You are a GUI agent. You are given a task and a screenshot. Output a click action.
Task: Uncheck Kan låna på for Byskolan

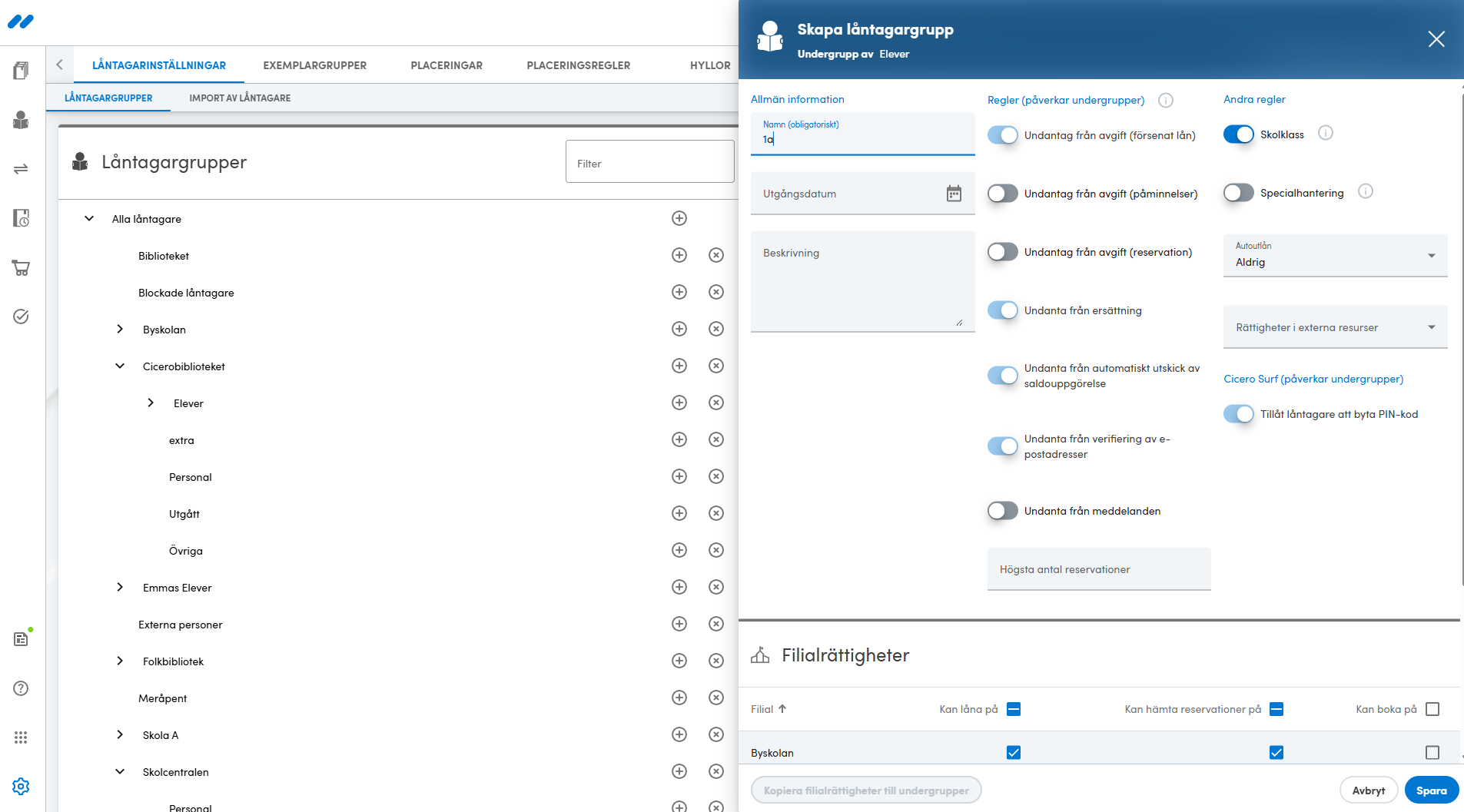(1014, 753)
